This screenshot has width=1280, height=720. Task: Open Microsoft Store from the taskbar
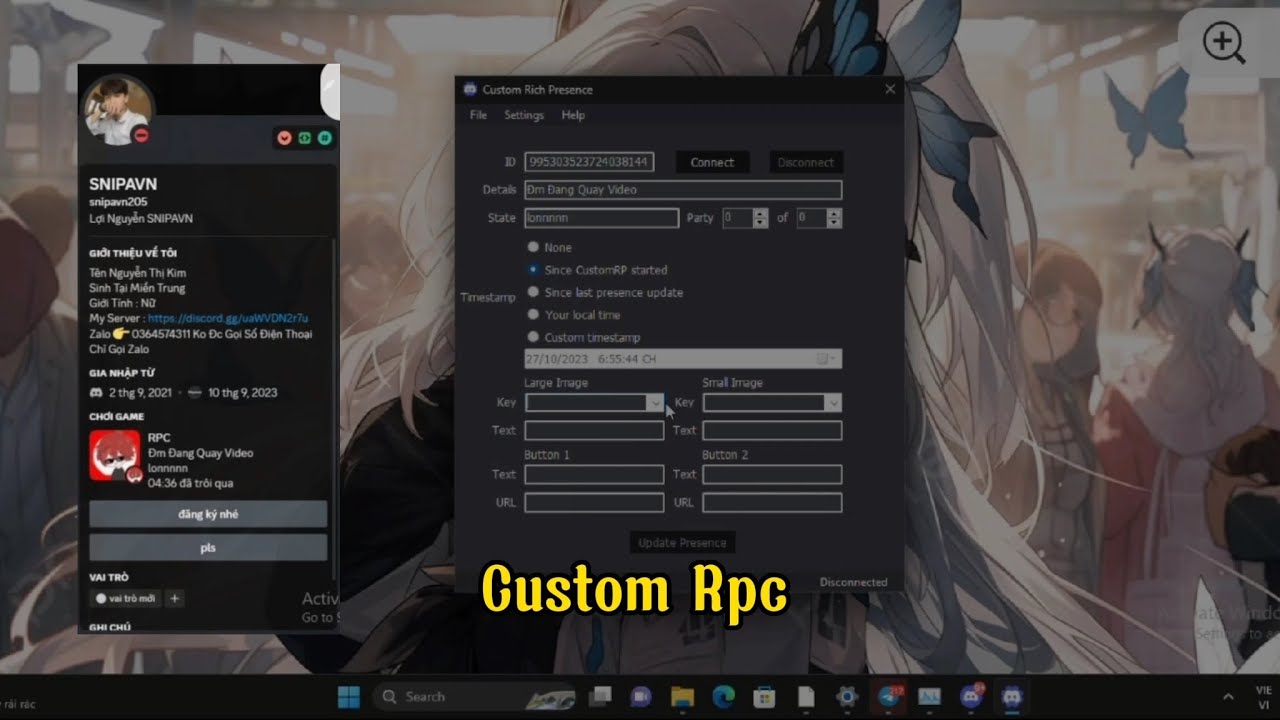[x=764, y=696]
